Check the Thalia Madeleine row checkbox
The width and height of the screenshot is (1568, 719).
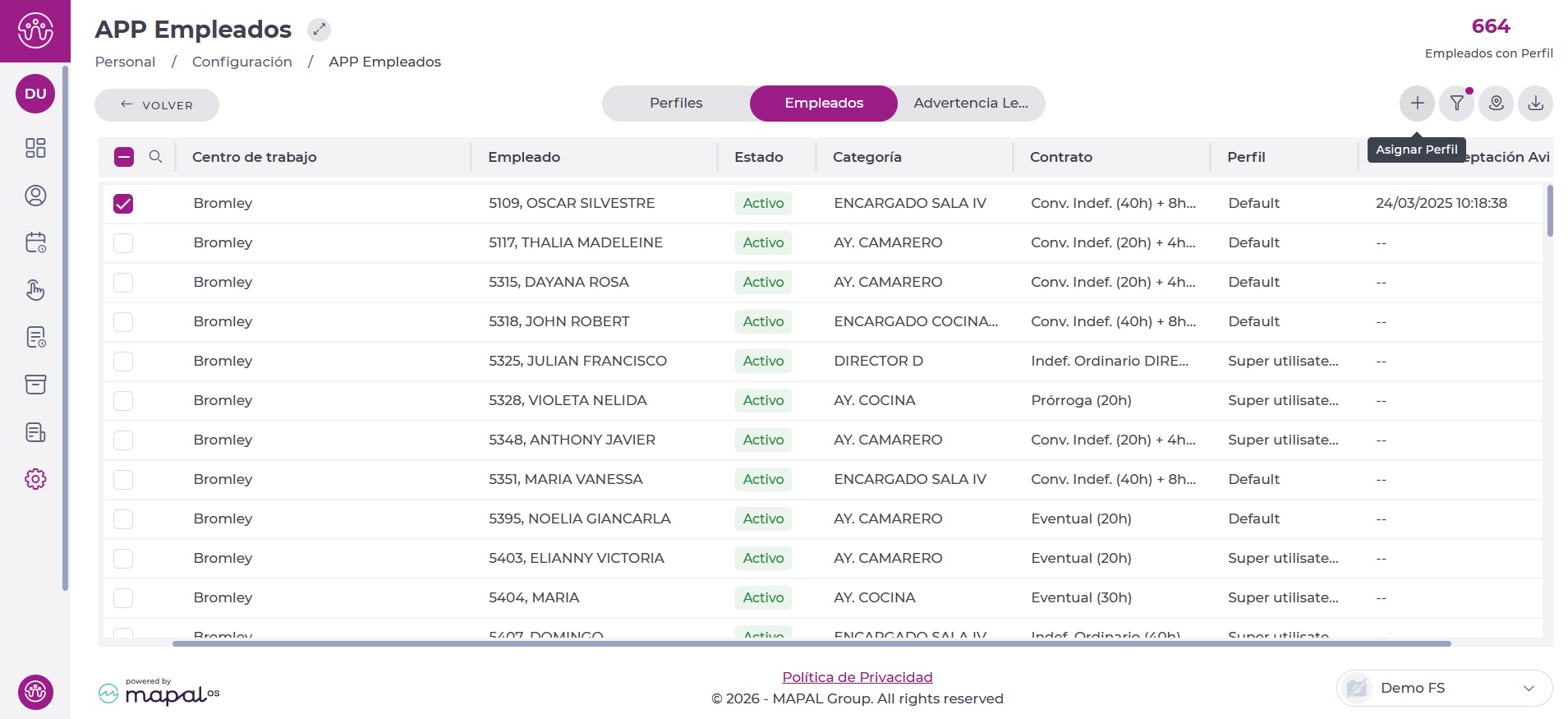pos(123,243)
